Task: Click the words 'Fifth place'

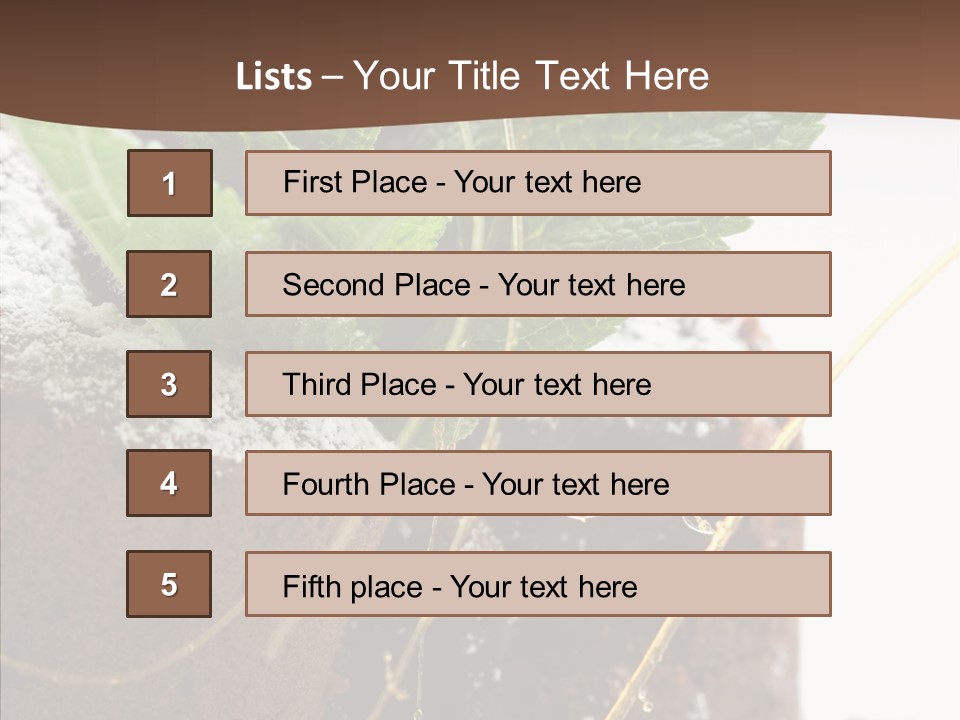Action: (x=353, y=587)
